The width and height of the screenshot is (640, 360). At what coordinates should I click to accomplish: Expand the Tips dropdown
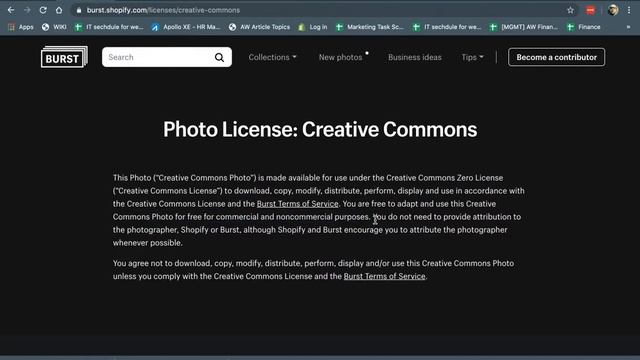472,57
